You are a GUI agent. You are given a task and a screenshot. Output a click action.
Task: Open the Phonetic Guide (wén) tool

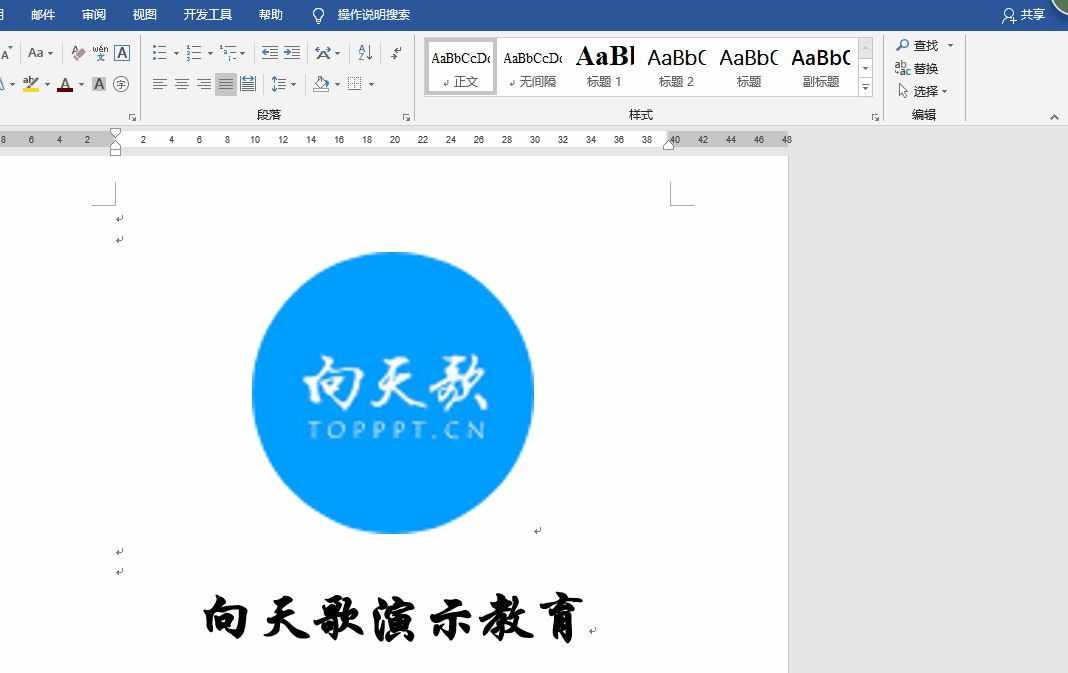click(x=100, y=53)
